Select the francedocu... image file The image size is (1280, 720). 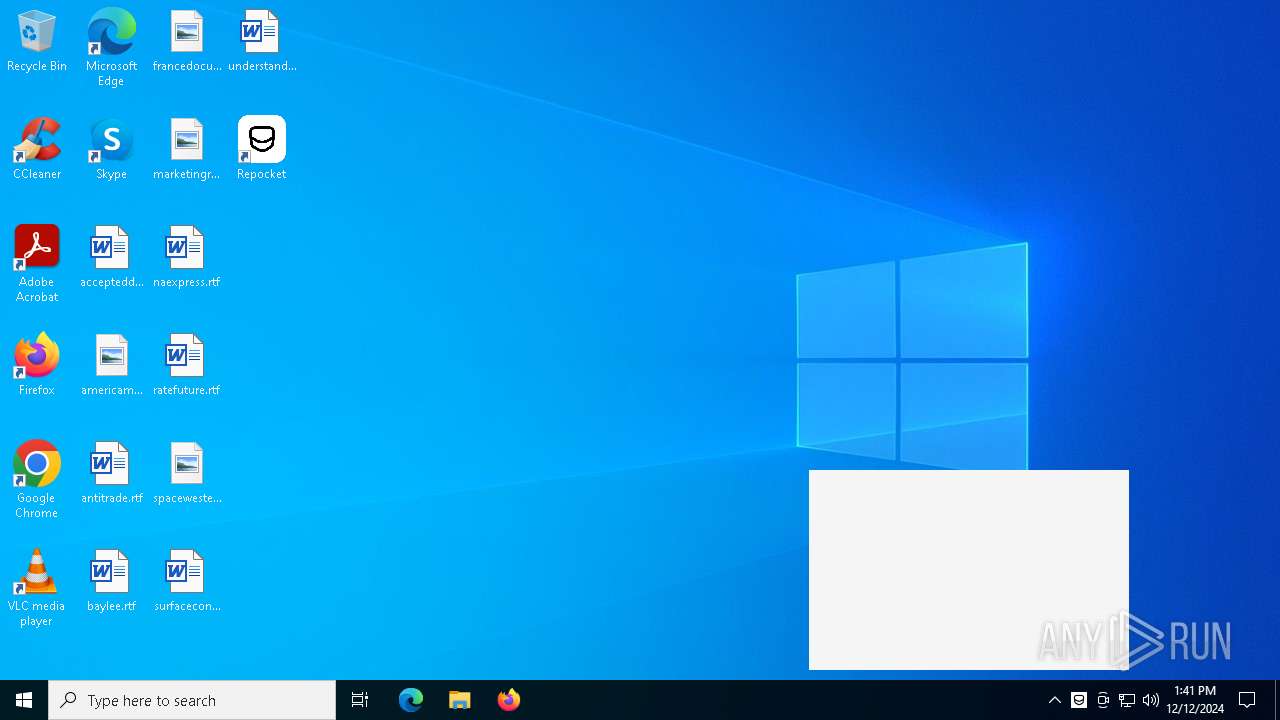pos(187,42)
